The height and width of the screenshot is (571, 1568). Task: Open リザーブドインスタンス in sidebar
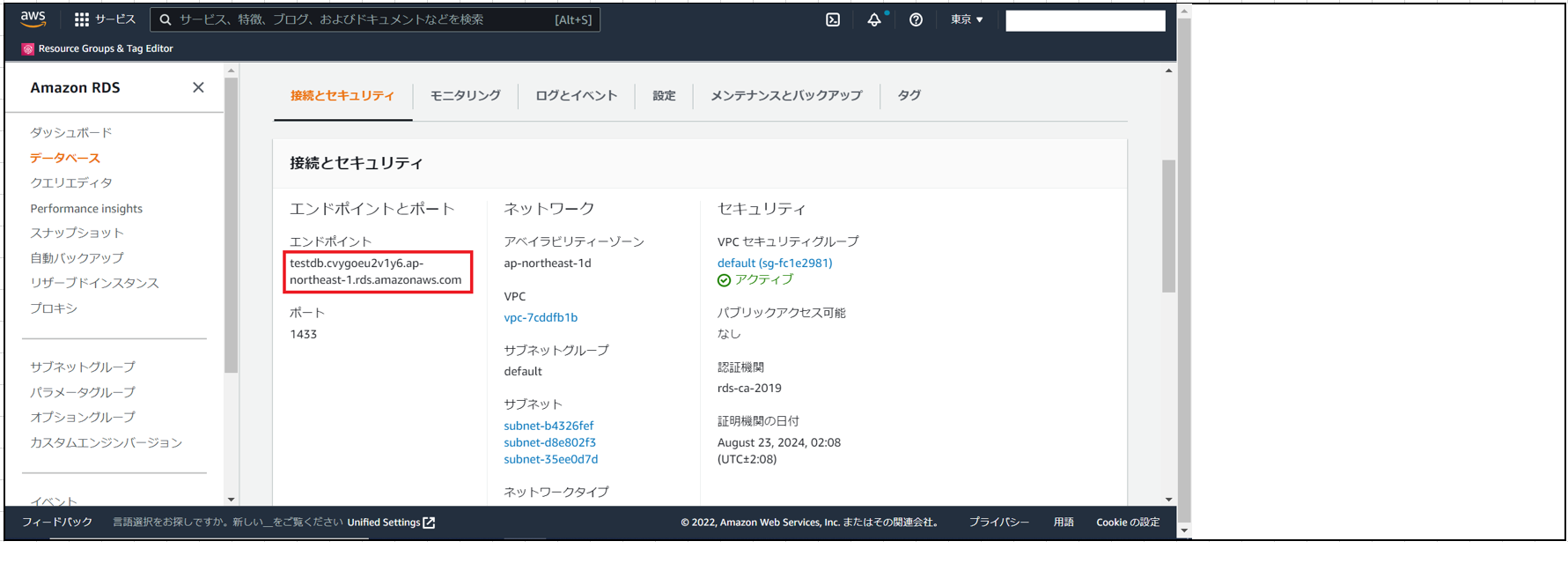tap(95, 283)
